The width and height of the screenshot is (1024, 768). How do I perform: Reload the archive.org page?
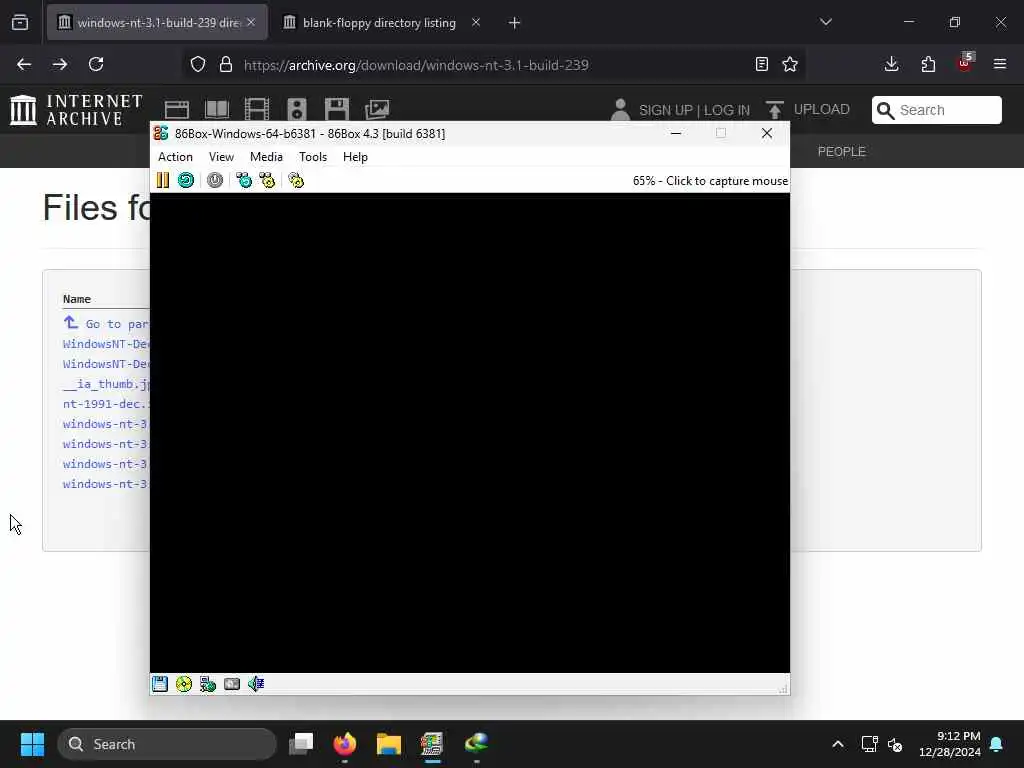tap(96, 64)
